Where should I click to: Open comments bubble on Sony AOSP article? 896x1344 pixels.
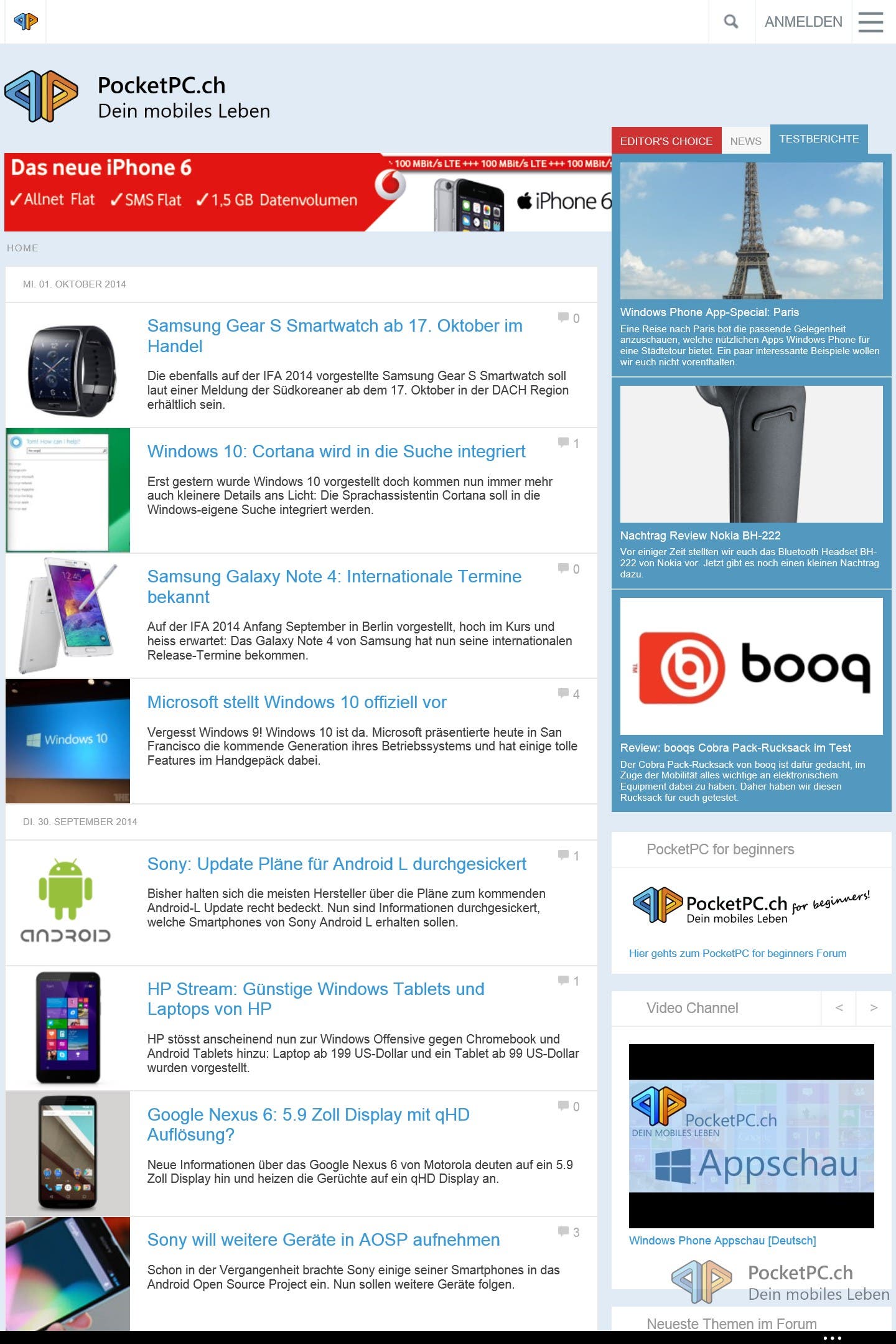pyautogui.click(x=568, y=1232)
